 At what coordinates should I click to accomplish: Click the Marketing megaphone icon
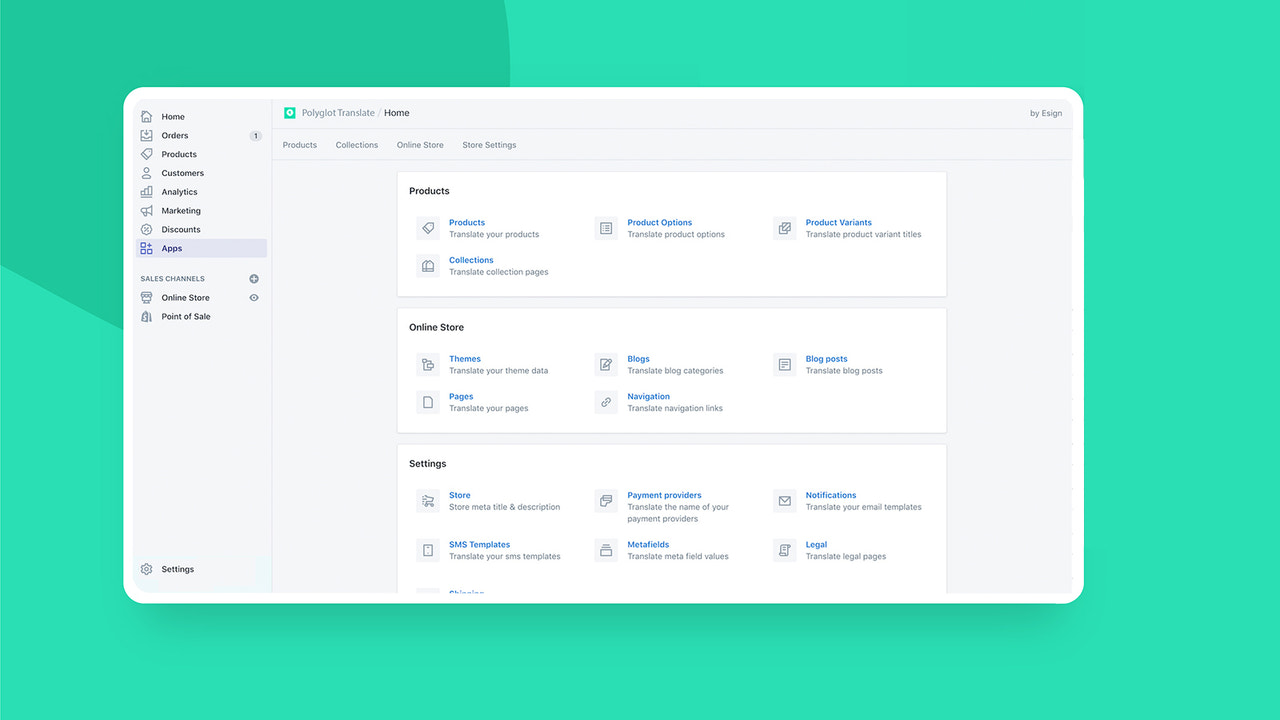[x=147, y=210]
